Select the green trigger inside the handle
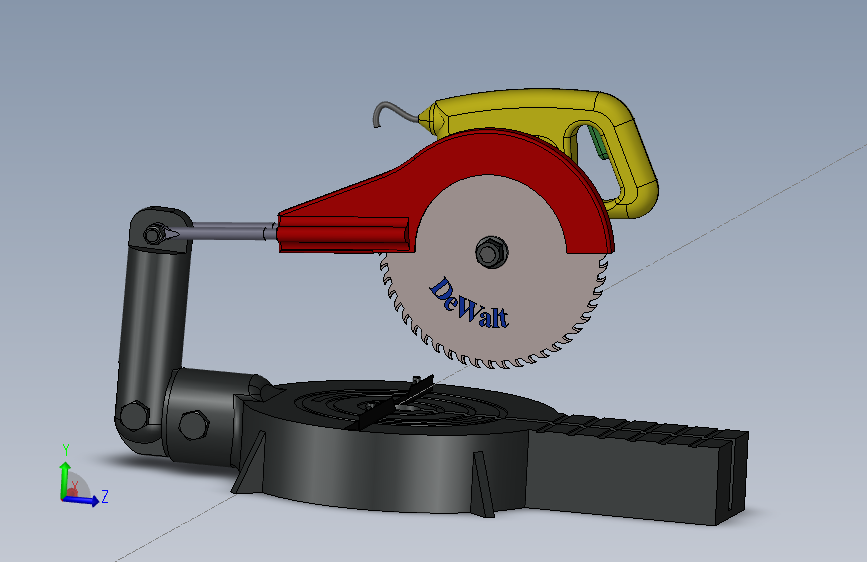Image resolution: width=867 pixels, height=562 pixels. point(597,143)
